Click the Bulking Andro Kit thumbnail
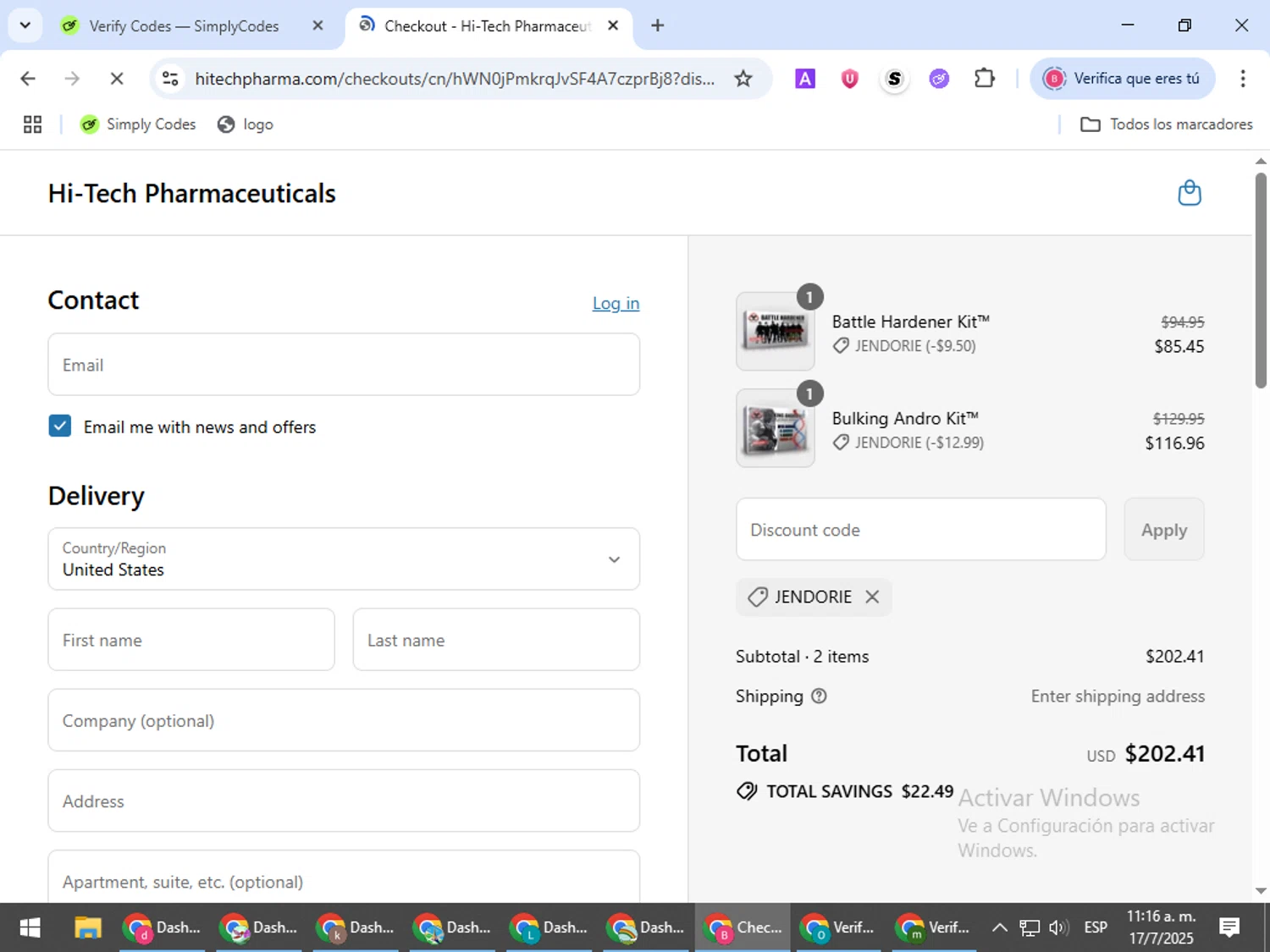The width and height of the screenshot is (1270, 952). [776, 428]
